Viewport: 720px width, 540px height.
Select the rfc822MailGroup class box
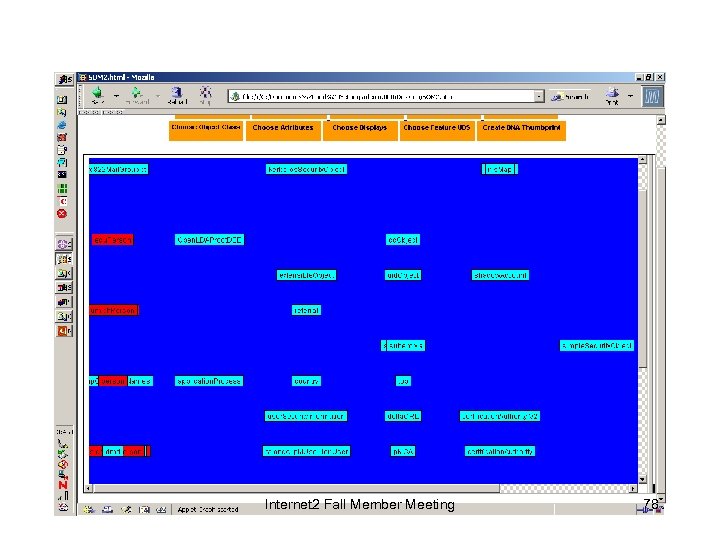[x=118, y=169]
